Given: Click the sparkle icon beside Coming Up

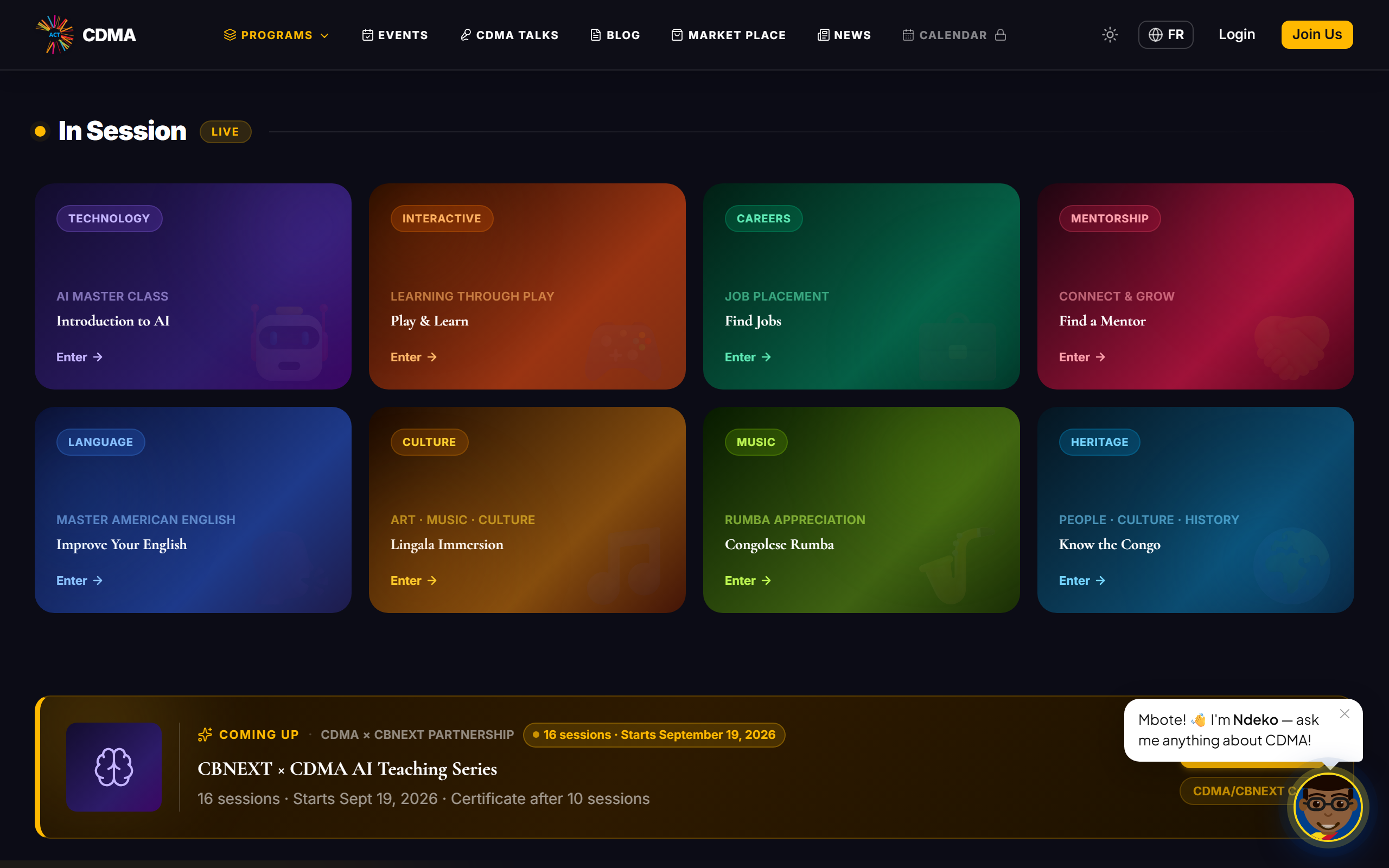Looking at the screenshot, I should [205, 734].
